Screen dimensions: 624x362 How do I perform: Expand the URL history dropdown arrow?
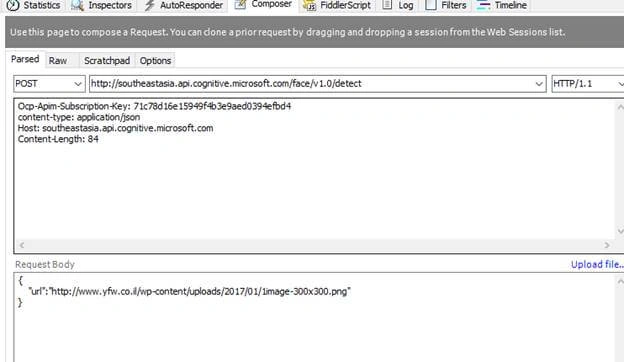(x=539, y=84)
